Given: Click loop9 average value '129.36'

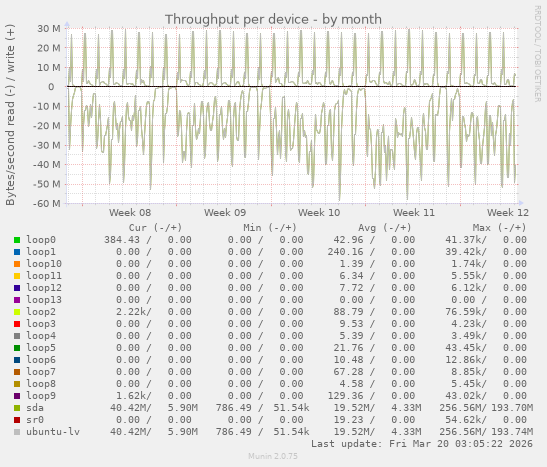Looking at the screenshot, I should pyautogui.click(x=345, y=396).
